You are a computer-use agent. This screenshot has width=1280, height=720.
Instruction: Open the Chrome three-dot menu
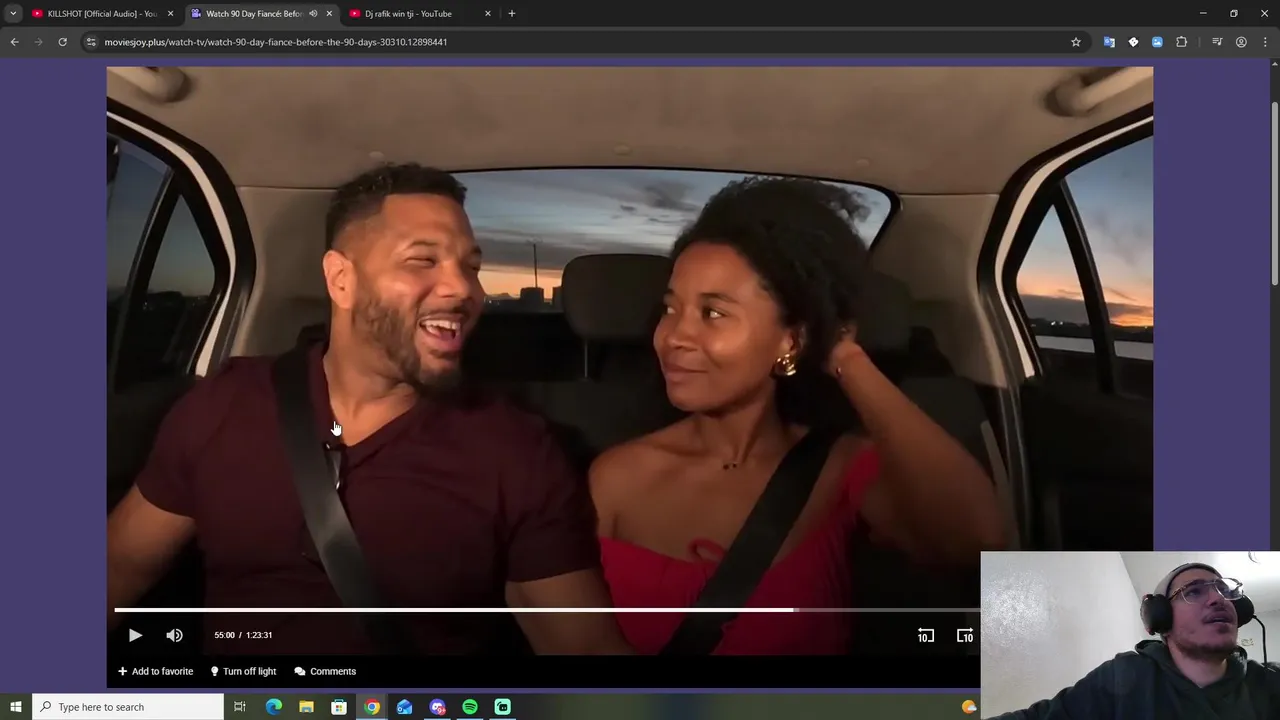click(x=1265, y=42)
